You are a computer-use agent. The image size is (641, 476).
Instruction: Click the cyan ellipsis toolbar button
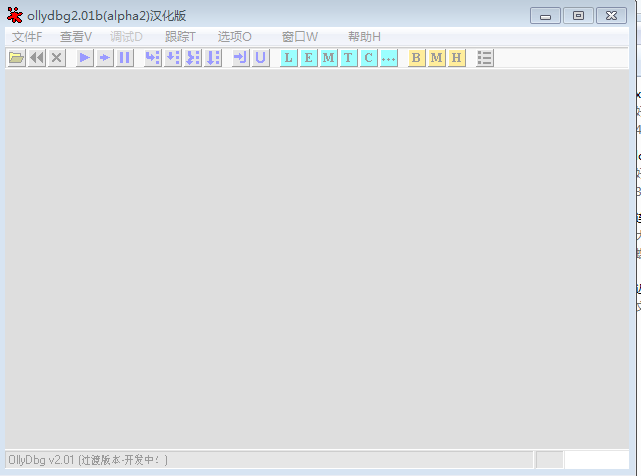point(389,58)
